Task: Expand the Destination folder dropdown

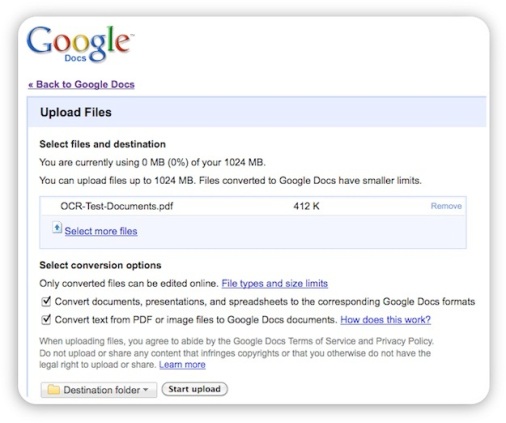Action: (99, 390)
